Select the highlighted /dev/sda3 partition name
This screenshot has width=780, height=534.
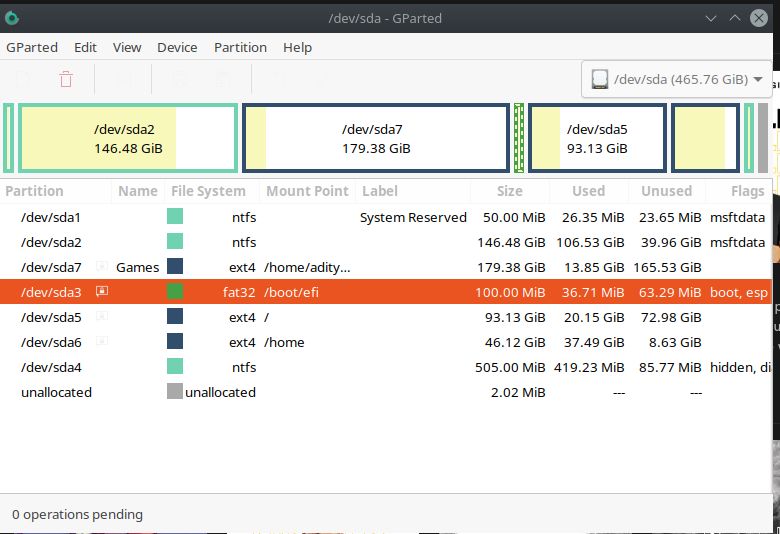51,292
